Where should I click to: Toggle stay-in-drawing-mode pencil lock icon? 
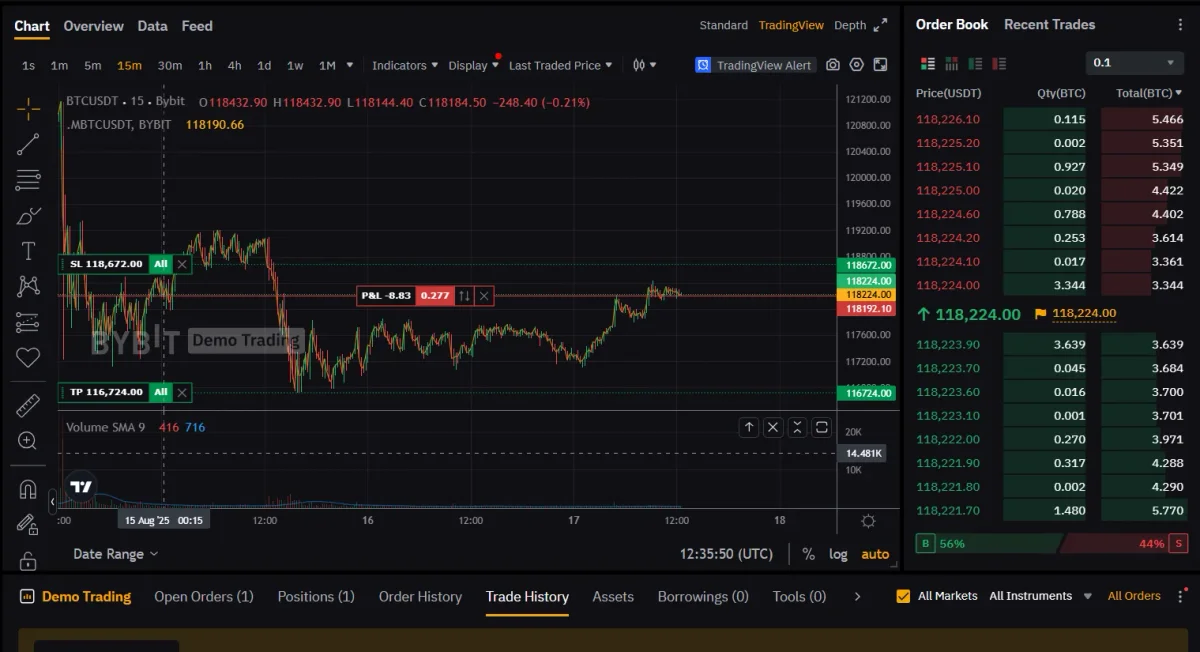[28, 525]
